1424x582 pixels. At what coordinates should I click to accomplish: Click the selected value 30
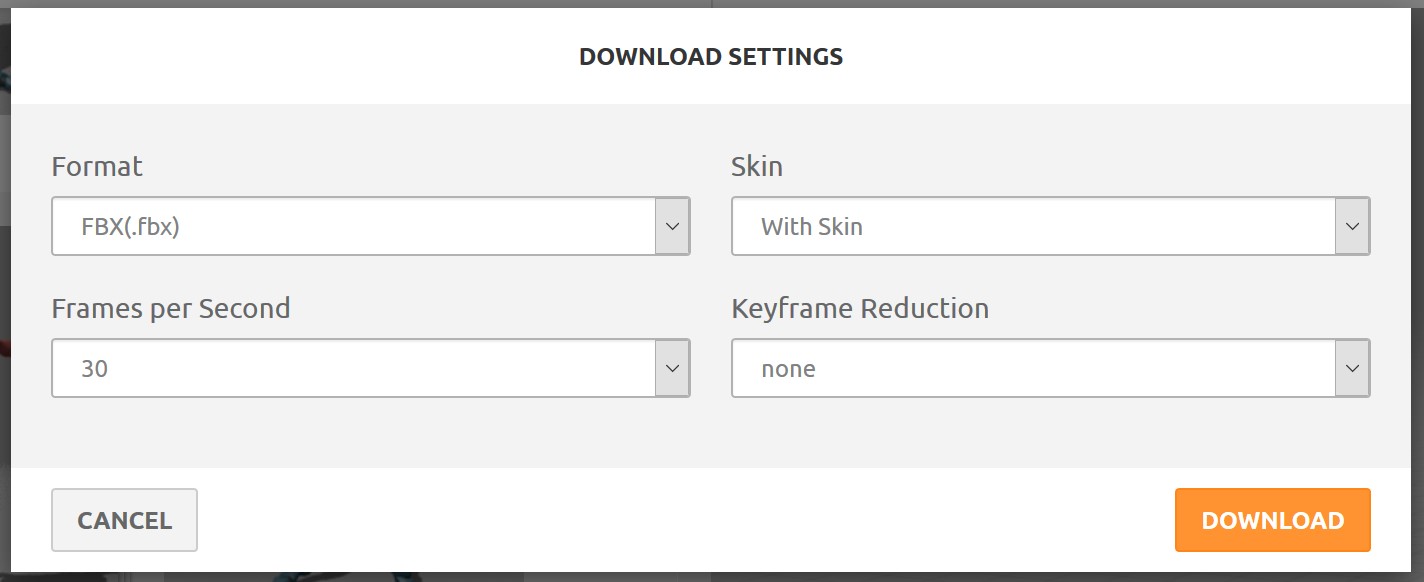[x=94, y=369]
